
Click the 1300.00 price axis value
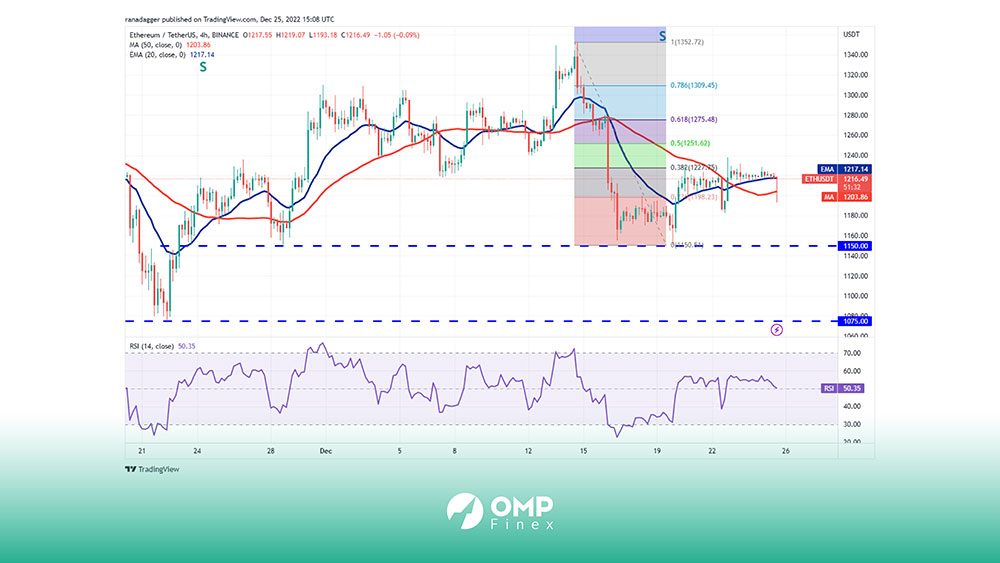[x=856, y=95]
